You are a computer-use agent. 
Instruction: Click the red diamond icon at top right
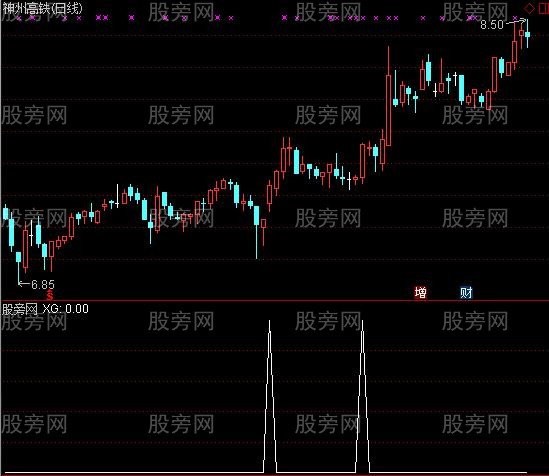click(529, 8)
